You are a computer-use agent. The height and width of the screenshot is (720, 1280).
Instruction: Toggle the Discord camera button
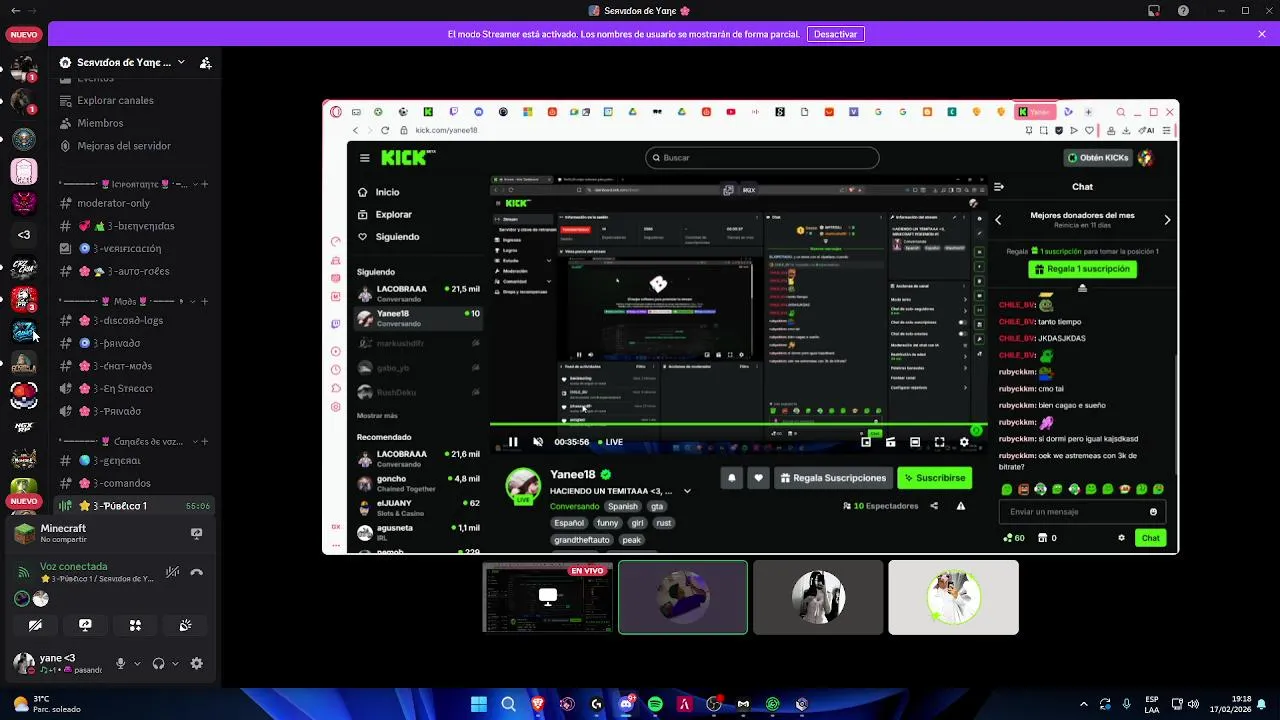tap(35, 625)
